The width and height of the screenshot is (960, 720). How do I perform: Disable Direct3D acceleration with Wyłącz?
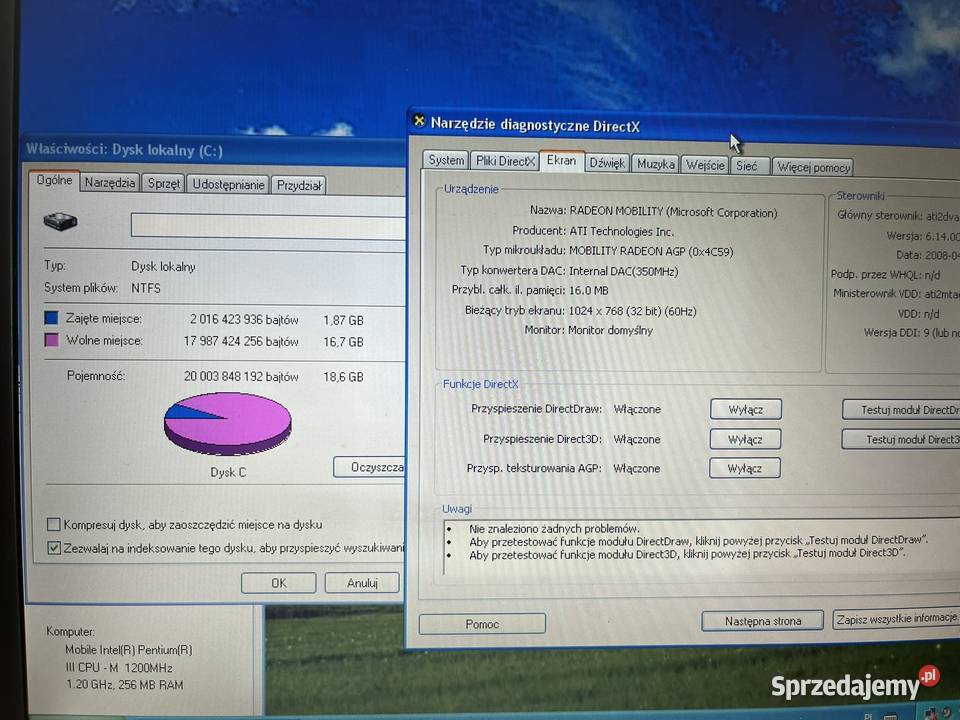point(745,439)
